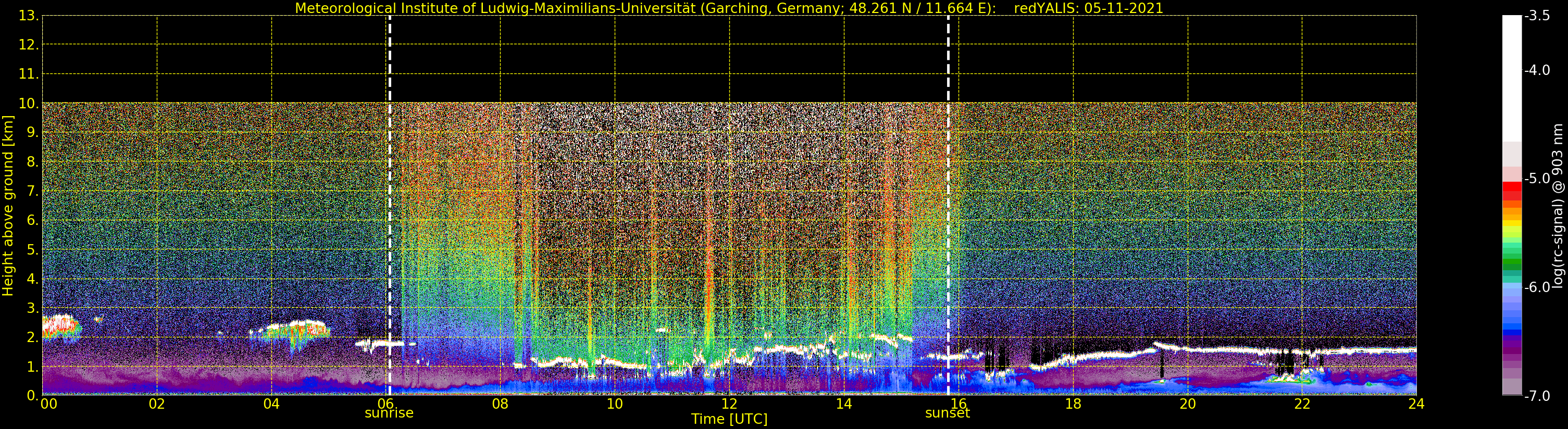Click the Meteorological Institute of Ludwig-Maximilians-Universität title text
Screen dimensions: 1568x429
coord(646,8)
